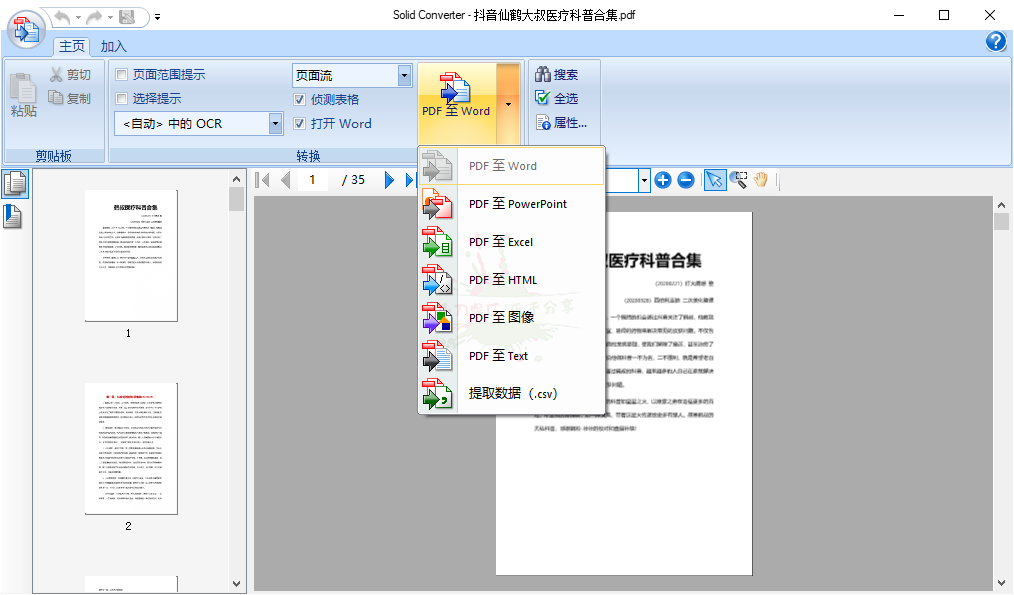Redo the action in quick access toolbar
The width and height of the screenshot is (1014, 595).
(x=94, y=17)
